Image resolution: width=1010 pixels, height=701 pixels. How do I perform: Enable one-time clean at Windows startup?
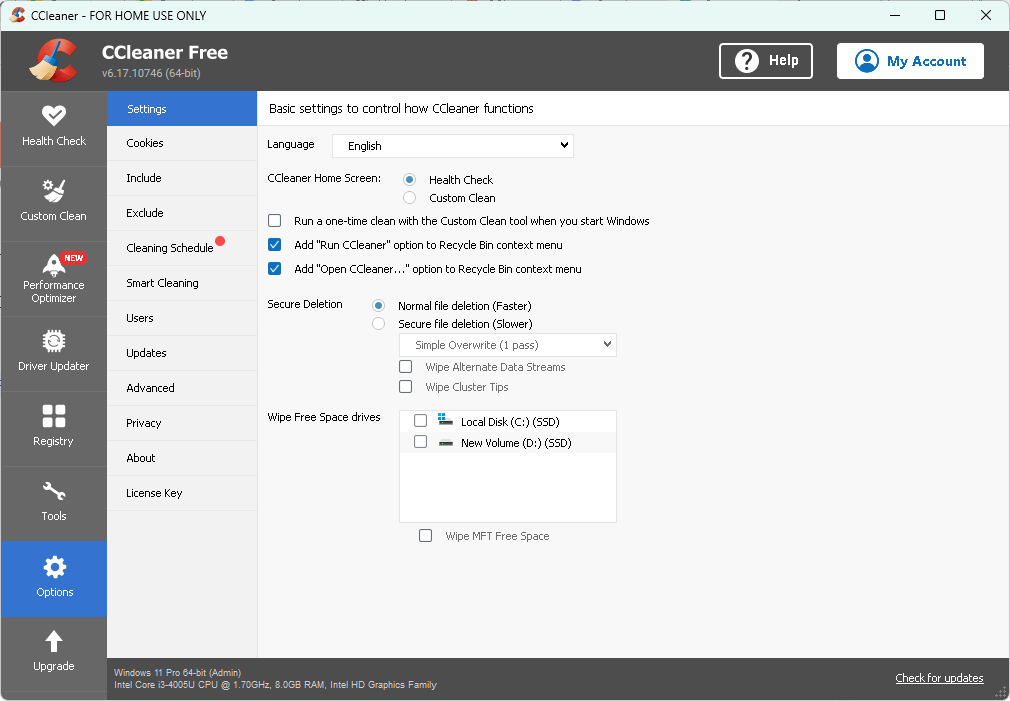(x=275, y=221)
